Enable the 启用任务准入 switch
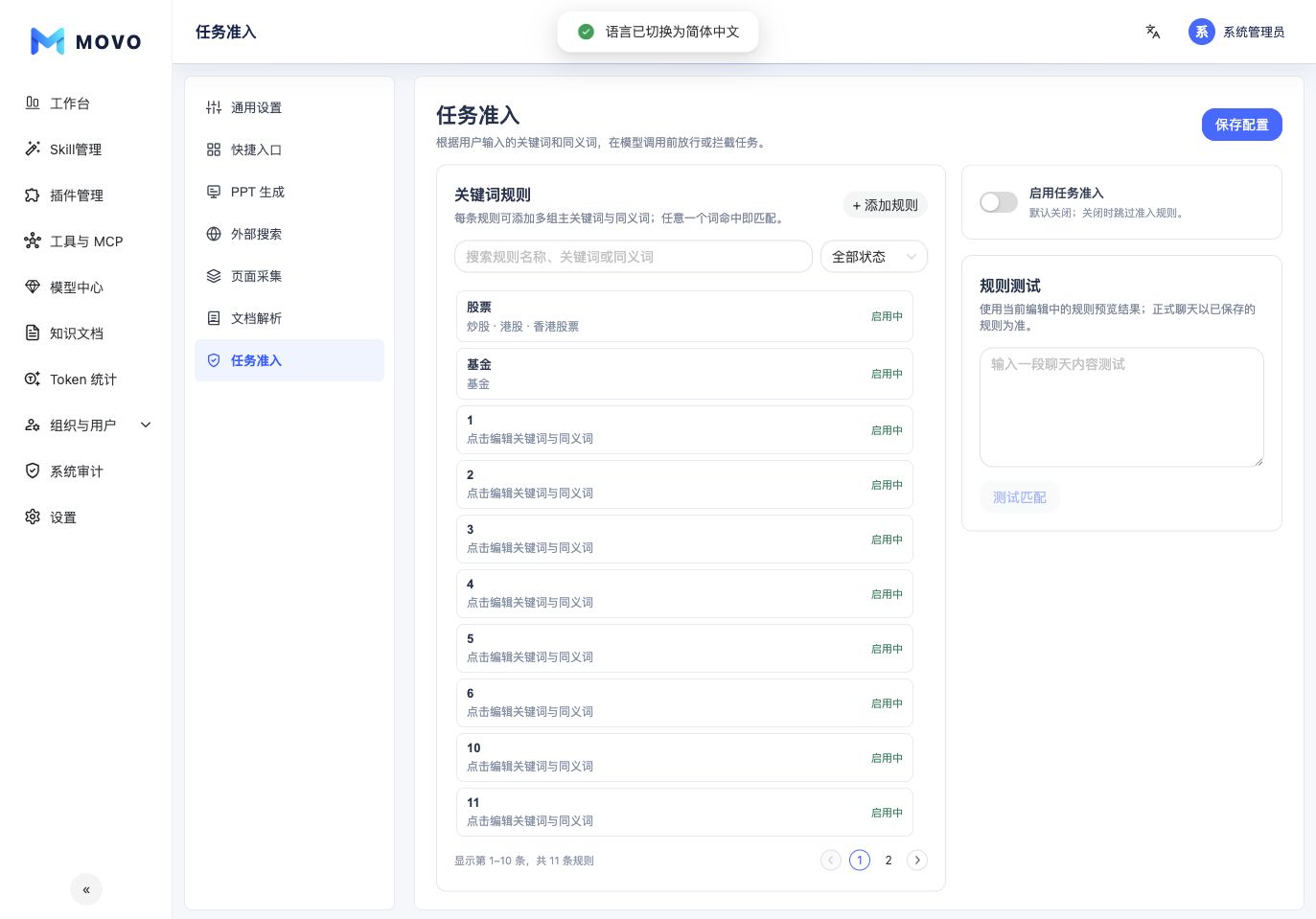The width and height of the screenshot is (1316, 919). point(999,202)
